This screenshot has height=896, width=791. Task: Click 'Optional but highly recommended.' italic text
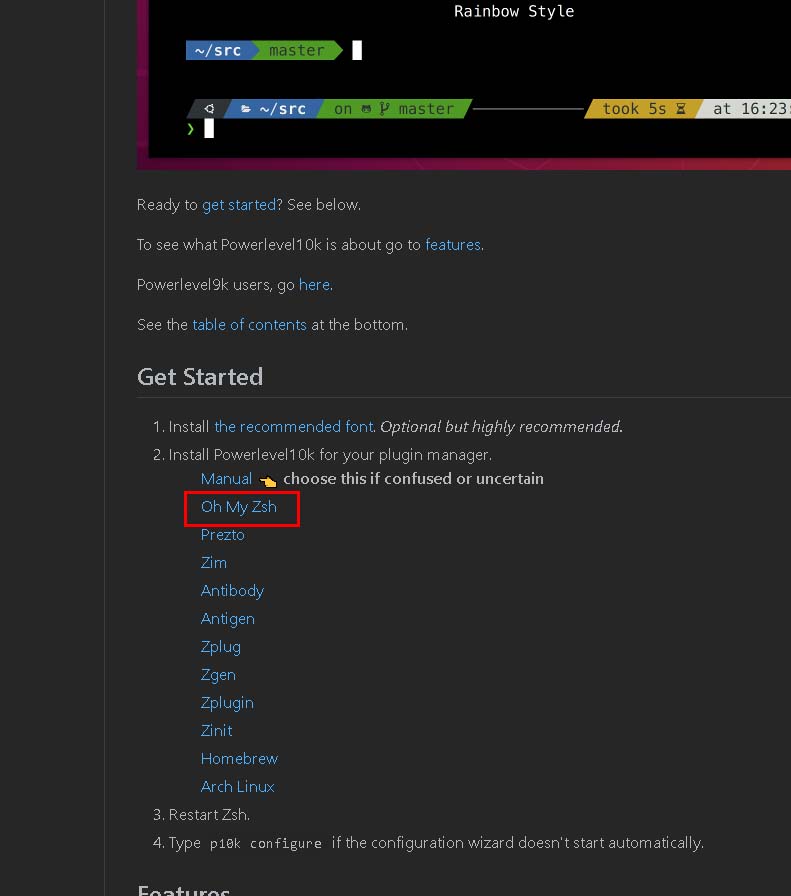tap(501, 426)
